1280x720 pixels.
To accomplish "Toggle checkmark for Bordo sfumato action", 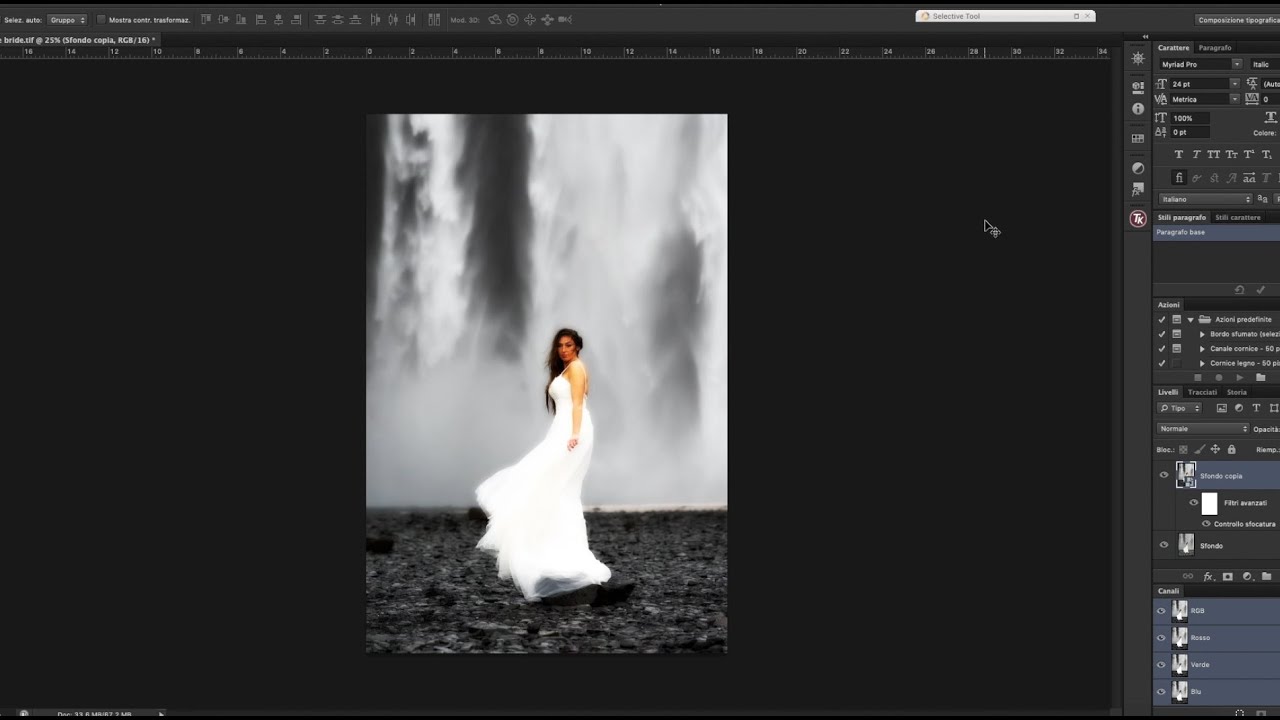I will (x=1161, y=334).
